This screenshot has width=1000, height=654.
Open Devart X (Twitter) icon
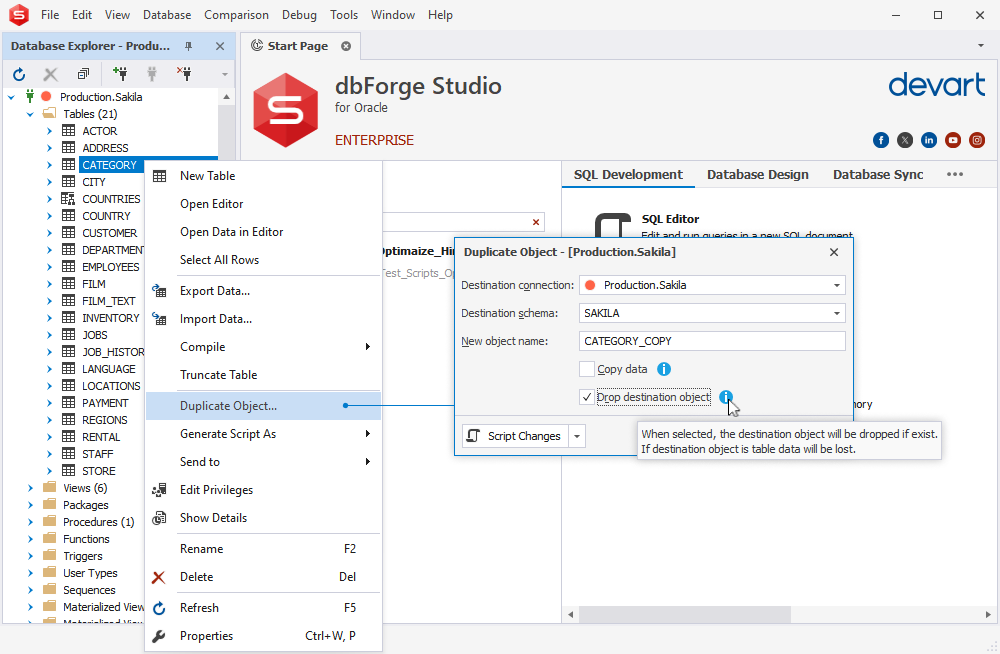pos(905,140)
